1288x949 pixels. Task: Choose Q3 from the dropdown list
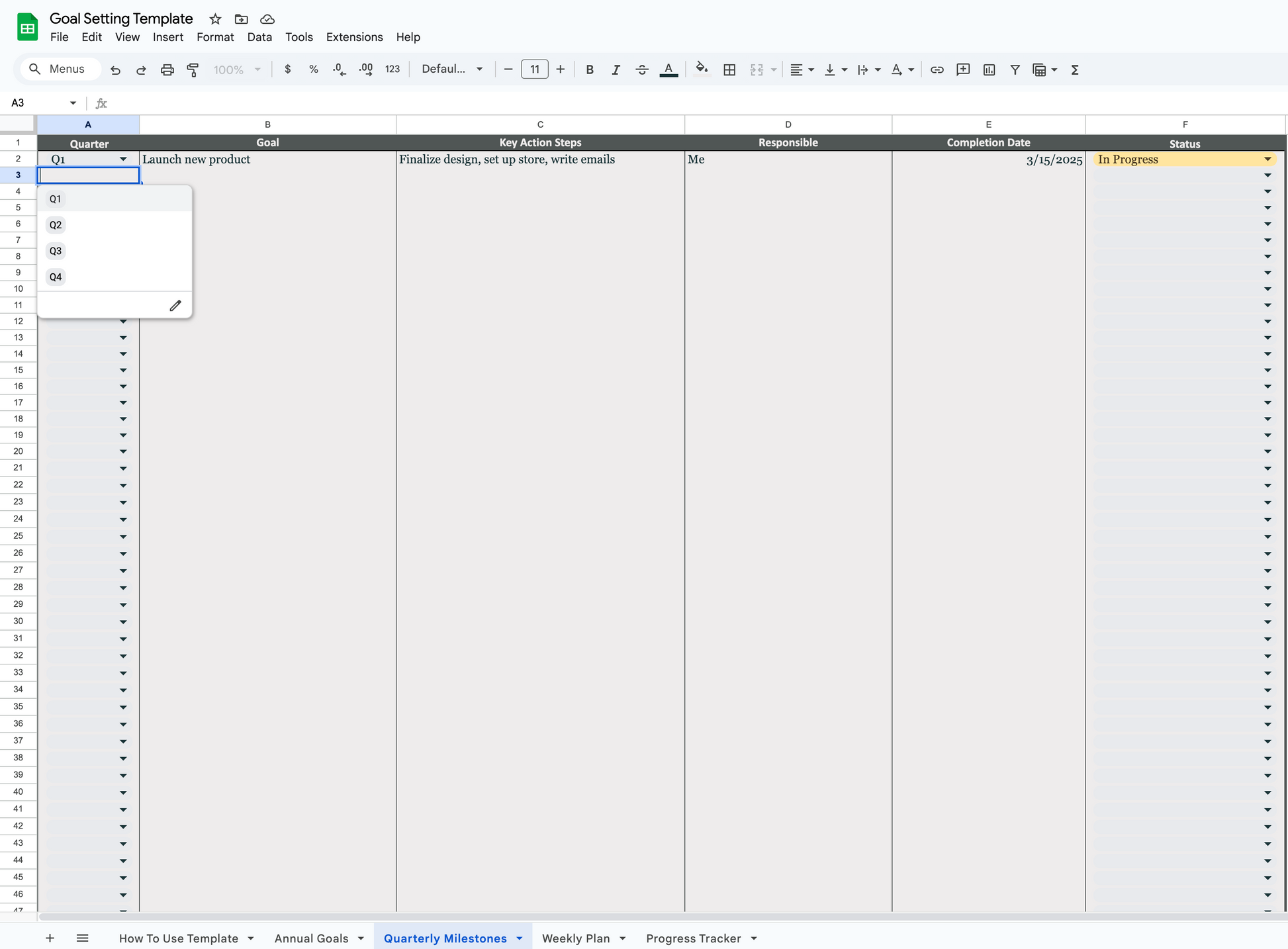[x=115, y=251]
